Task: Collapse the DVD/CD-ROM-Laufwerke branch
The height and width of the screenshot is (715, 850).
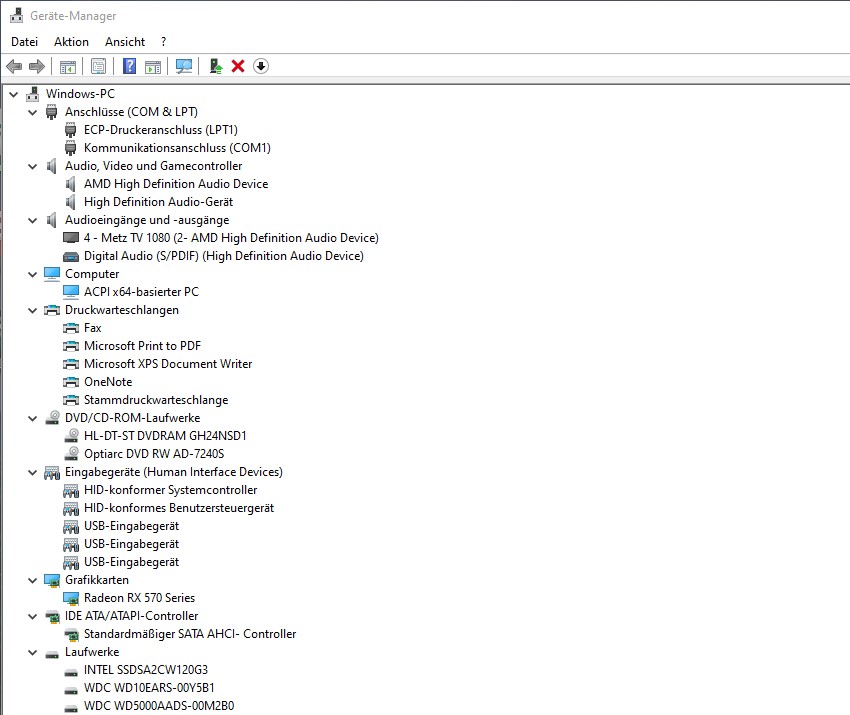Action: (33, 418)
